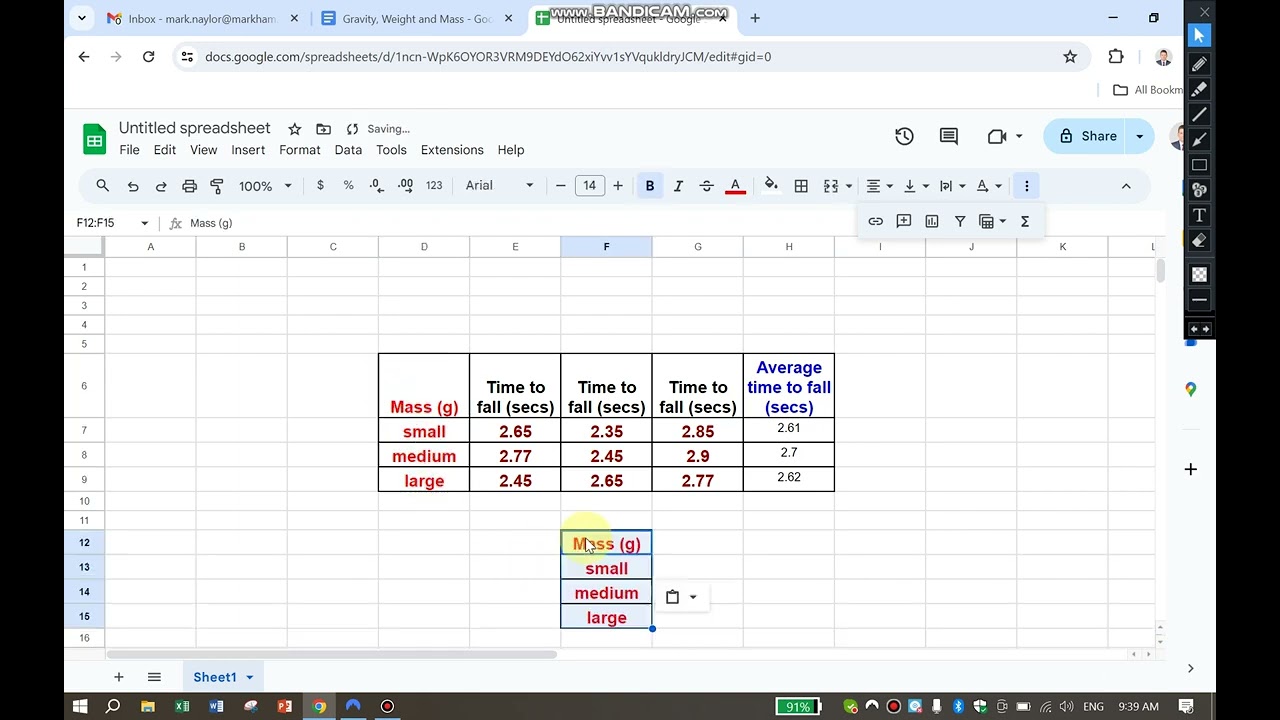The width and height of the screenshot is (1280, 720).
Task: Hide the menus with collapse chevron
Action: click(1126, 186)
